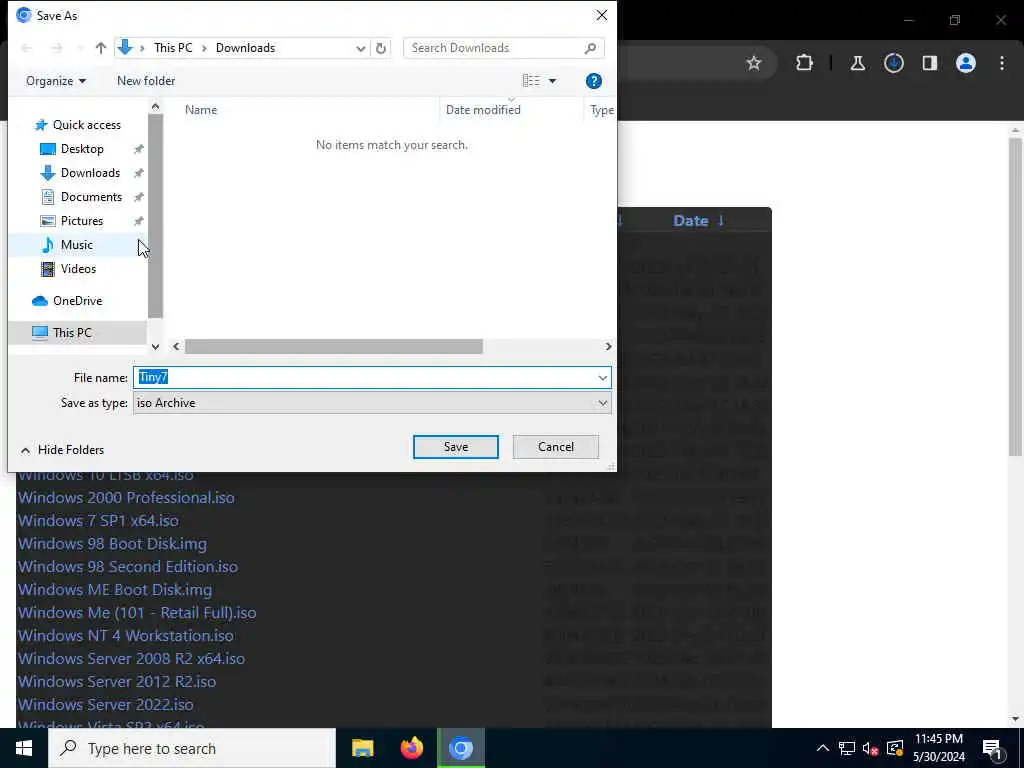Open Windows 7 SP1 x64.iso link
This screenshot has width=1024, height=768.
click(98, 520)
